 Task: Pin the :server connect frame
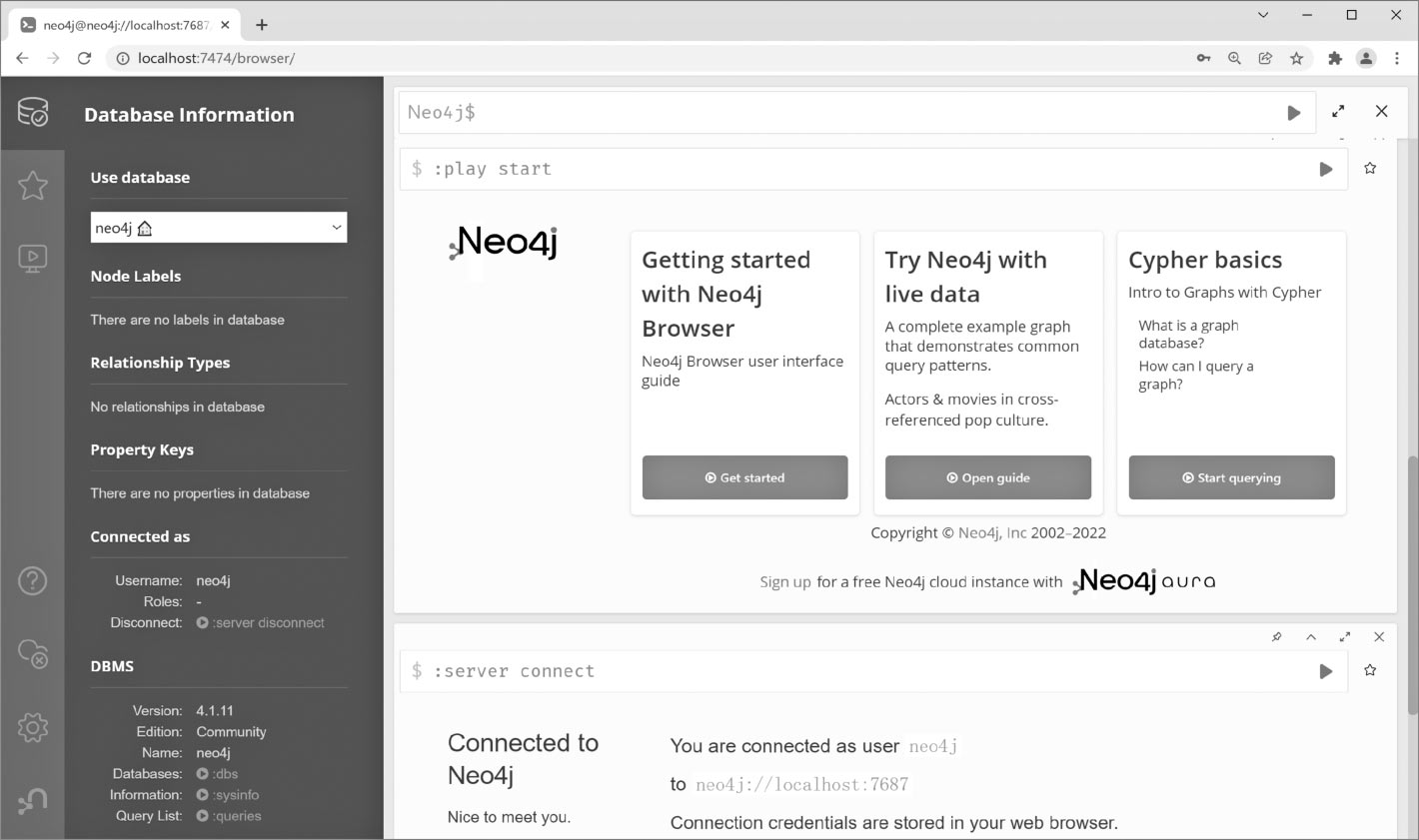click(x=1276, y=637)
